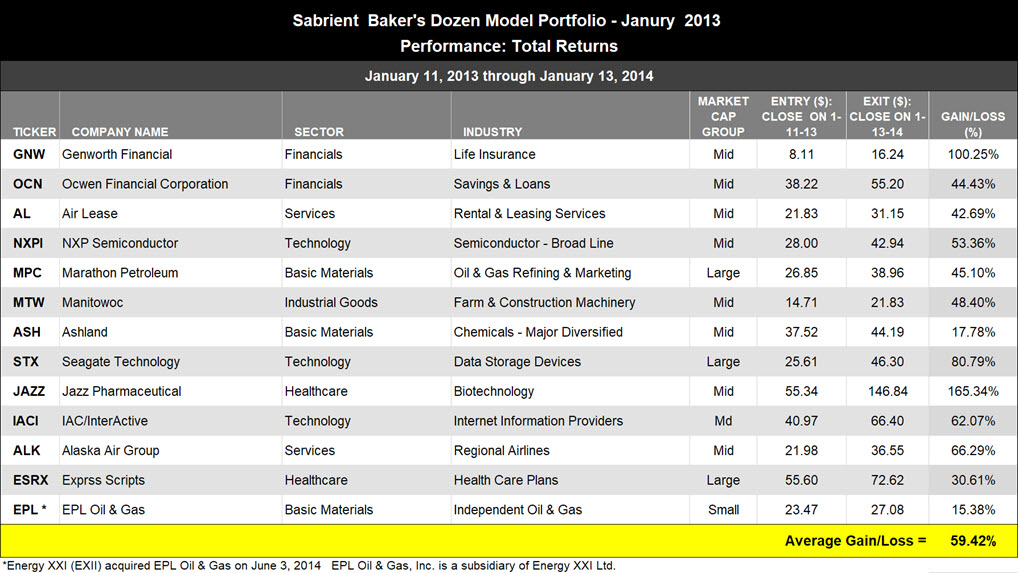The height and width of the screenshot is (573, 1019).
Task: Click the 80.79% gain value
Action: pos(973,362)
